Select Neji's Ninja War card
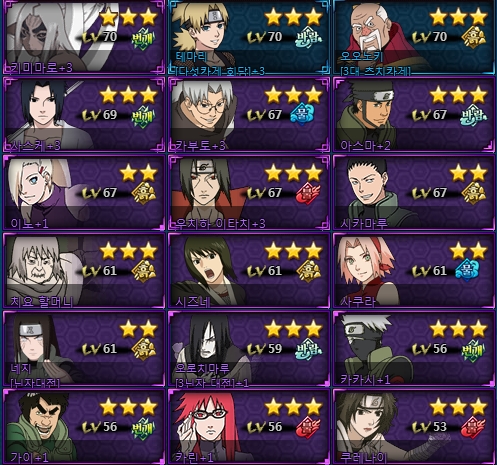This screenshot has height=465, width=497. tap(84, 349)
